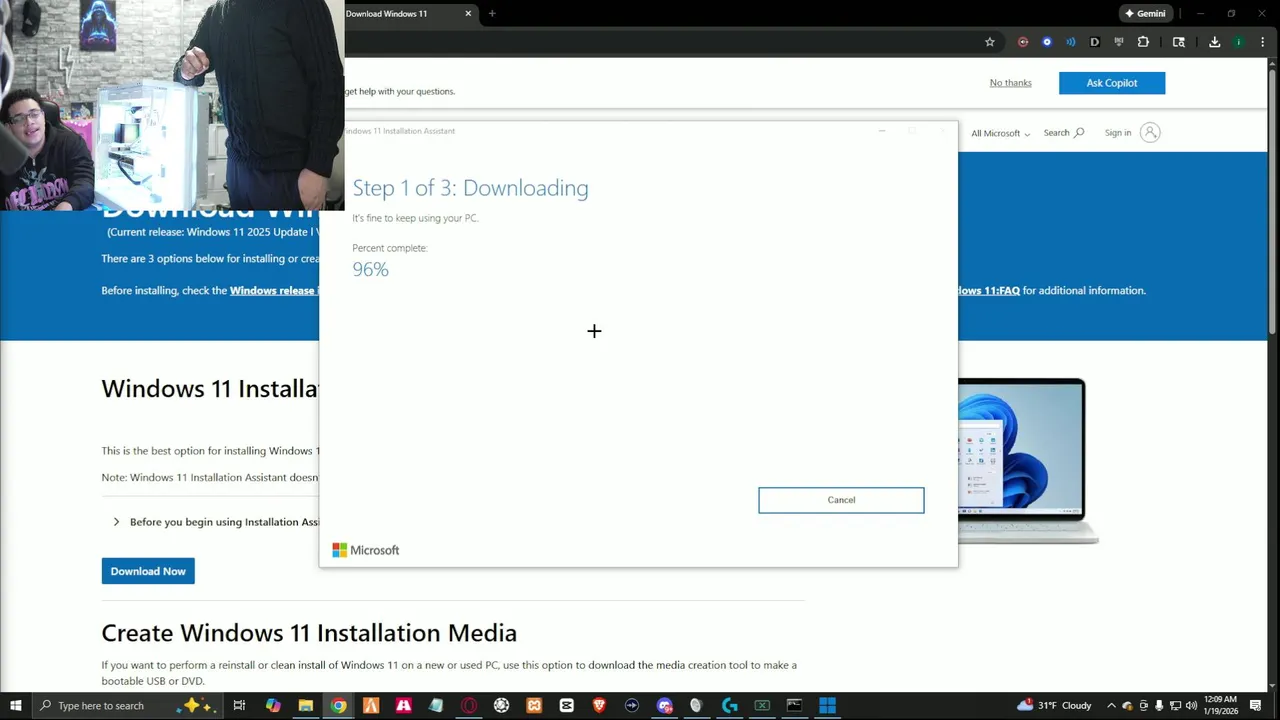This screenshot has height=720, width=1280.
Task: Bookmark this page with the star icon
Action: coord(990,42)
